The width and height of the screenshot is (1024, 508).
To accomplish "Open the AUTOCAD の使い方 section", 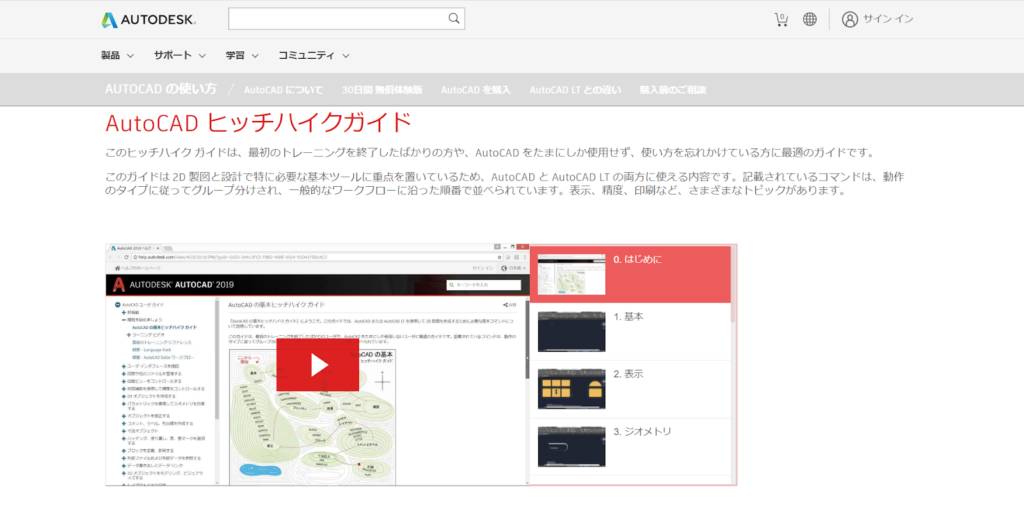I will coord(161,89).
